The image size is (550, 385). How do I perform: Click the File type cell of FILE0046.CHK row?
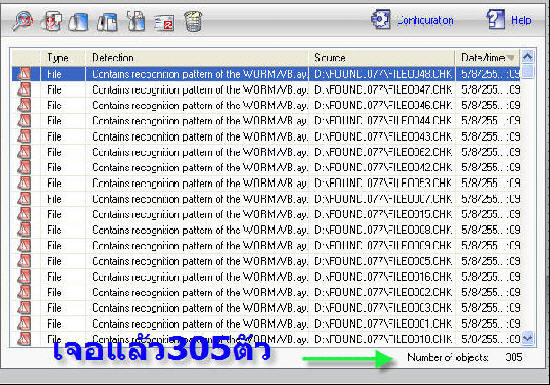coord(54,106)
